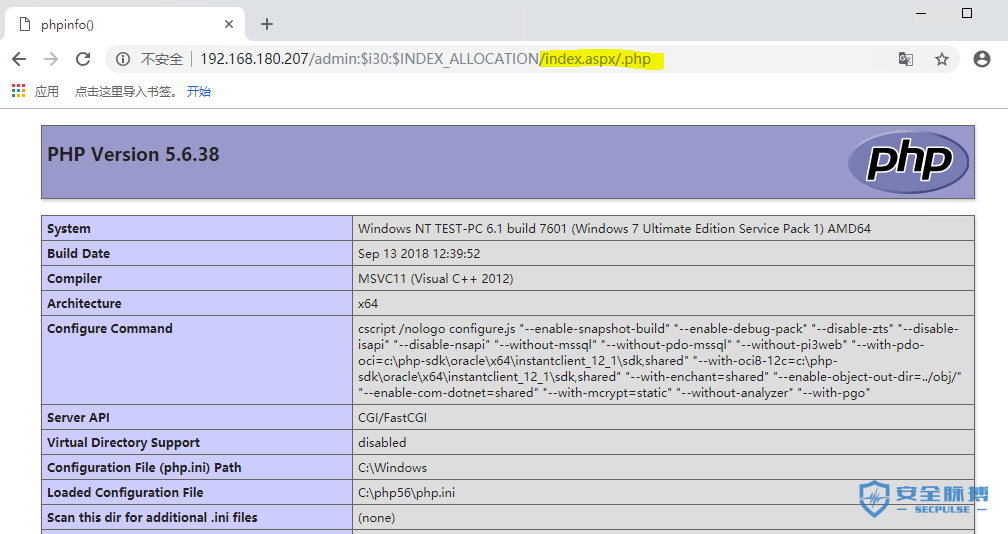Click the Server API label
Screen dimensions: 1008x534
[x=78, y=418]
